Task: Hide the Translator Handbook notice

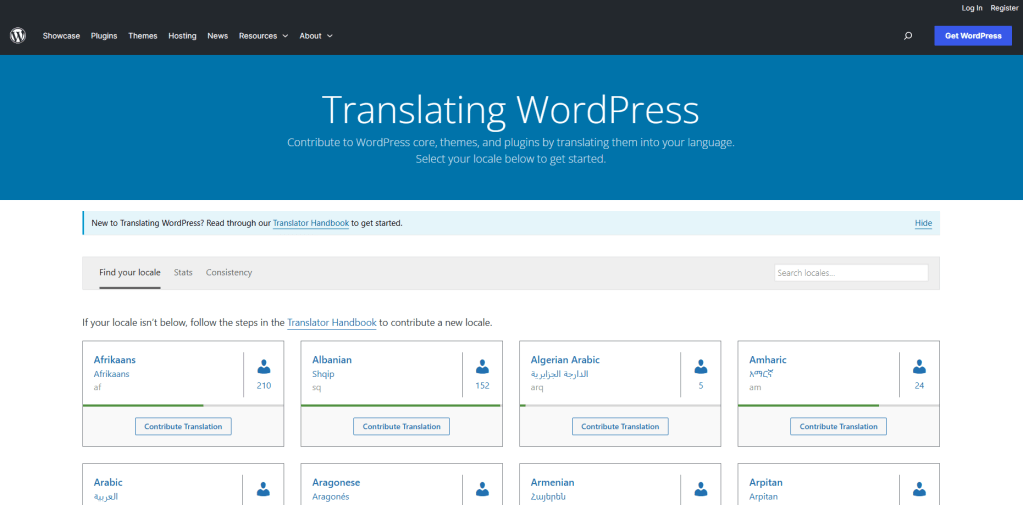Action: click(923, 223)
